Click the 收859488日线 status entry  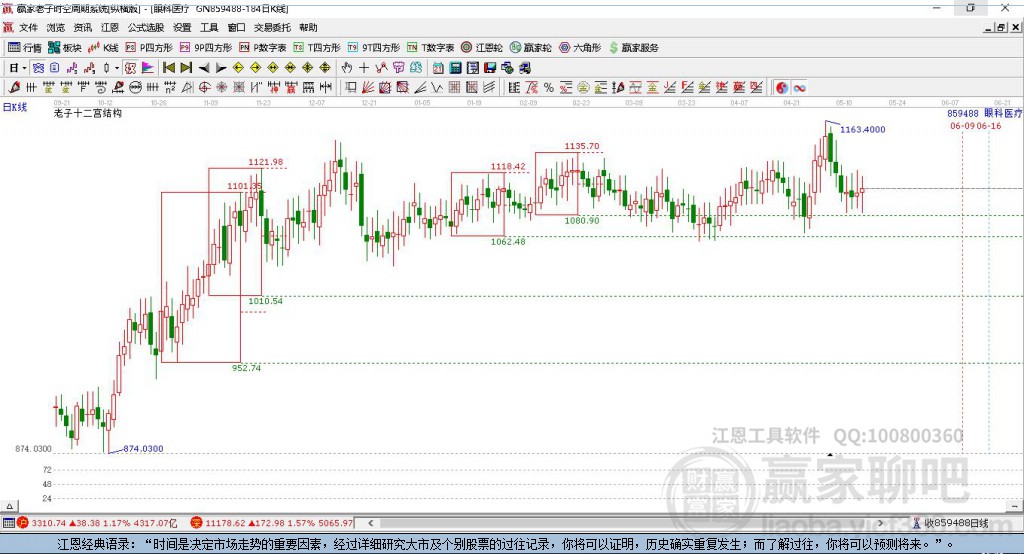click(x=951, y=523)
